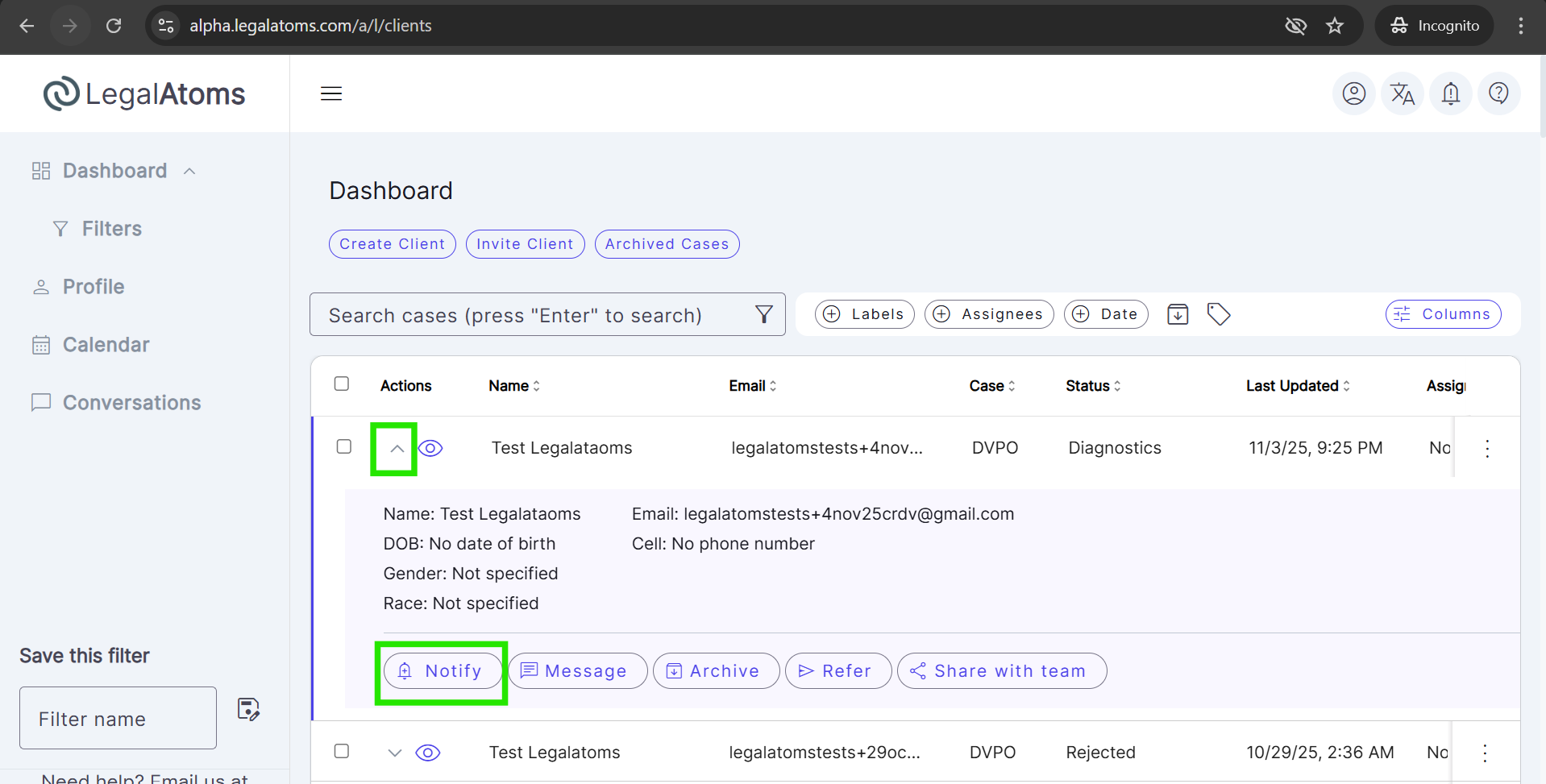The height and width of the screenshot is (784, 1546).
Task: Click the Create Client button
Action: coord(392,244)
